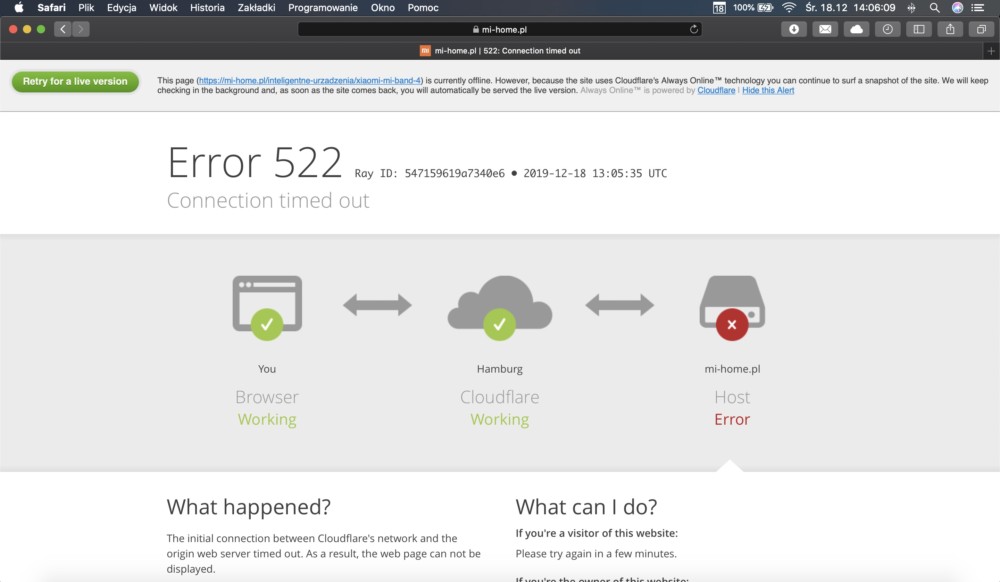Click the You label under browser icon

pos(267,369)
